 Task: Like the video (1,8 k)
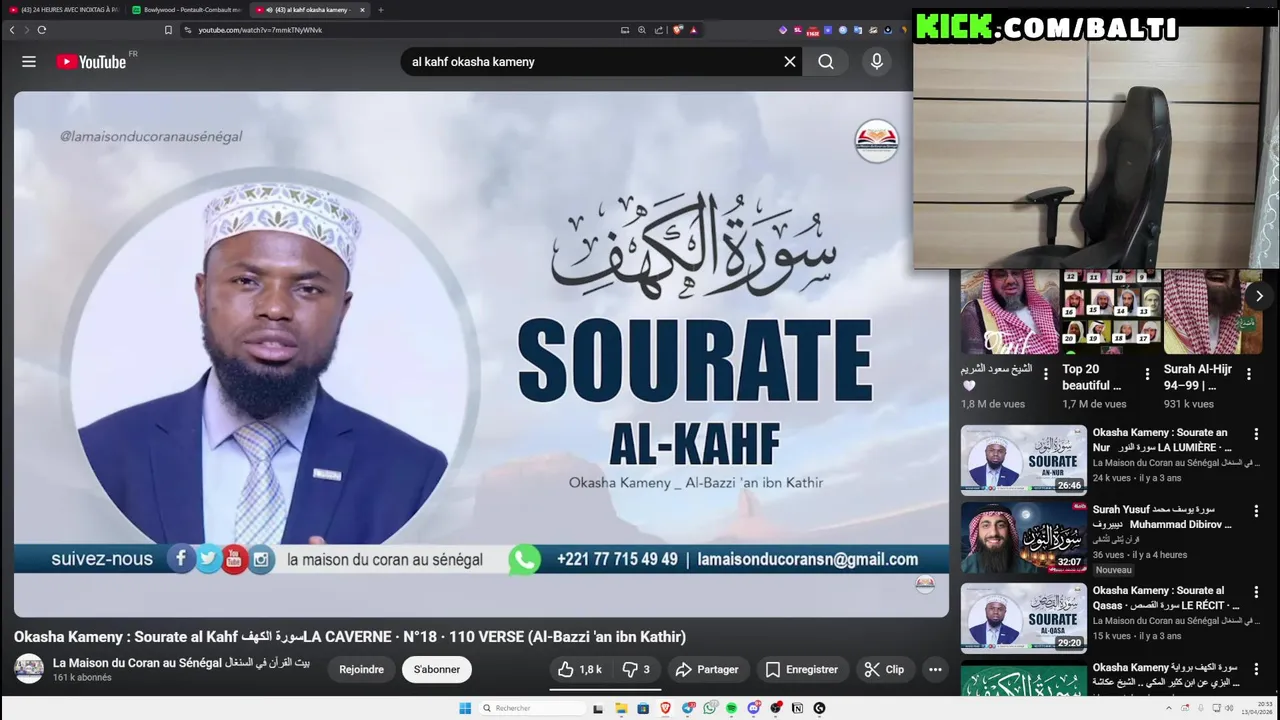[580, 670]
